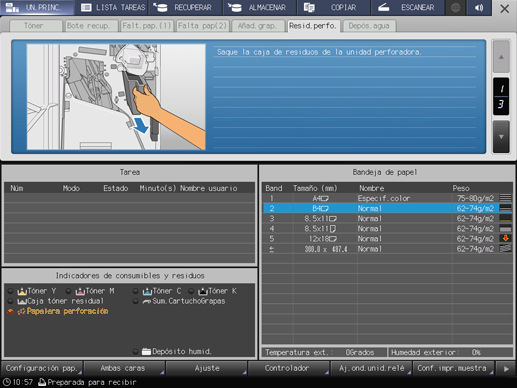Click the Tóner Y indicator light
Image resolution: width=517 pixels, height=388 pixels.
[10, 291]
